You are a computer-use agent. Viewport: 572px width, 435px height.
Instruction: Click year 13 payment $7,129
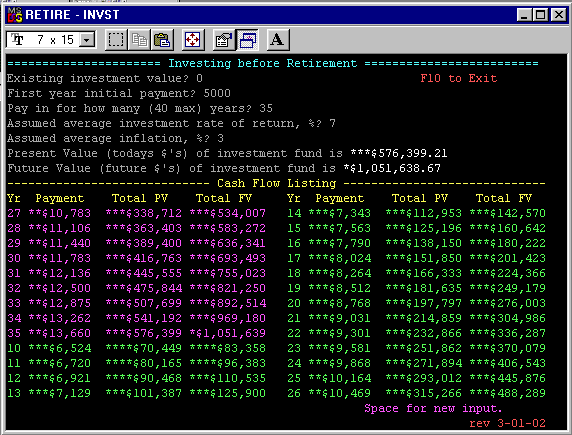(x=59, y=393)
